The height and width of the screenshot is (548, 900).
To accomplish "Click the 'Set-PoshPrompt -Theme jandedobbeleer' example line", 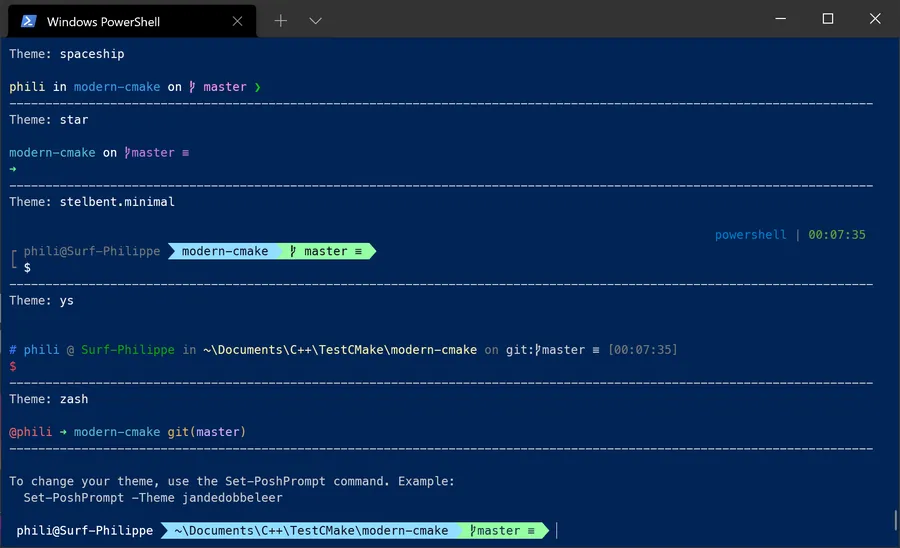I will pos(153,498).
